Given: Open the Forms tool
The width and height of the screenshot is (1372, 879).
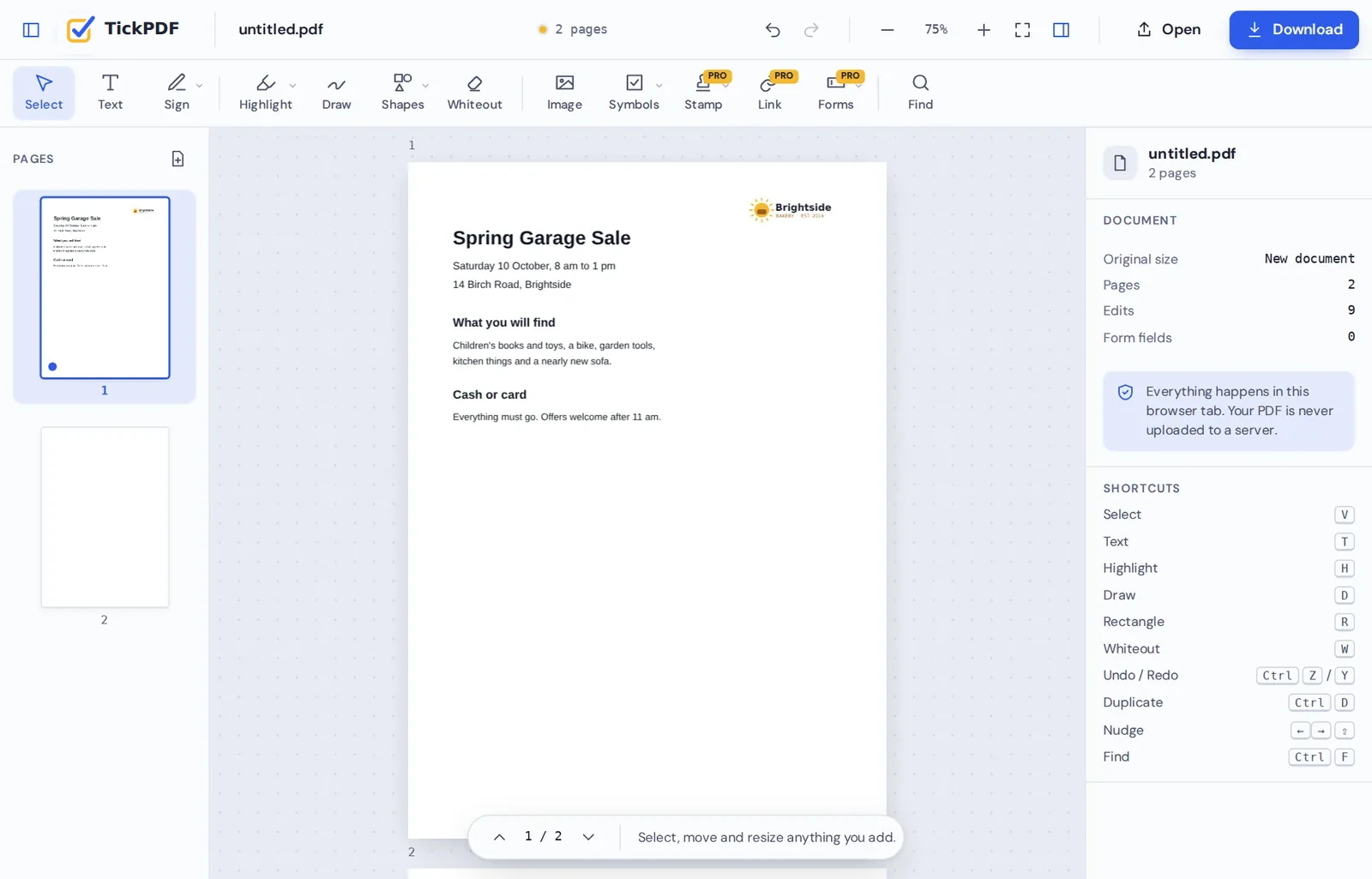Looking at the screenshot, I should [x=835, y=93].
